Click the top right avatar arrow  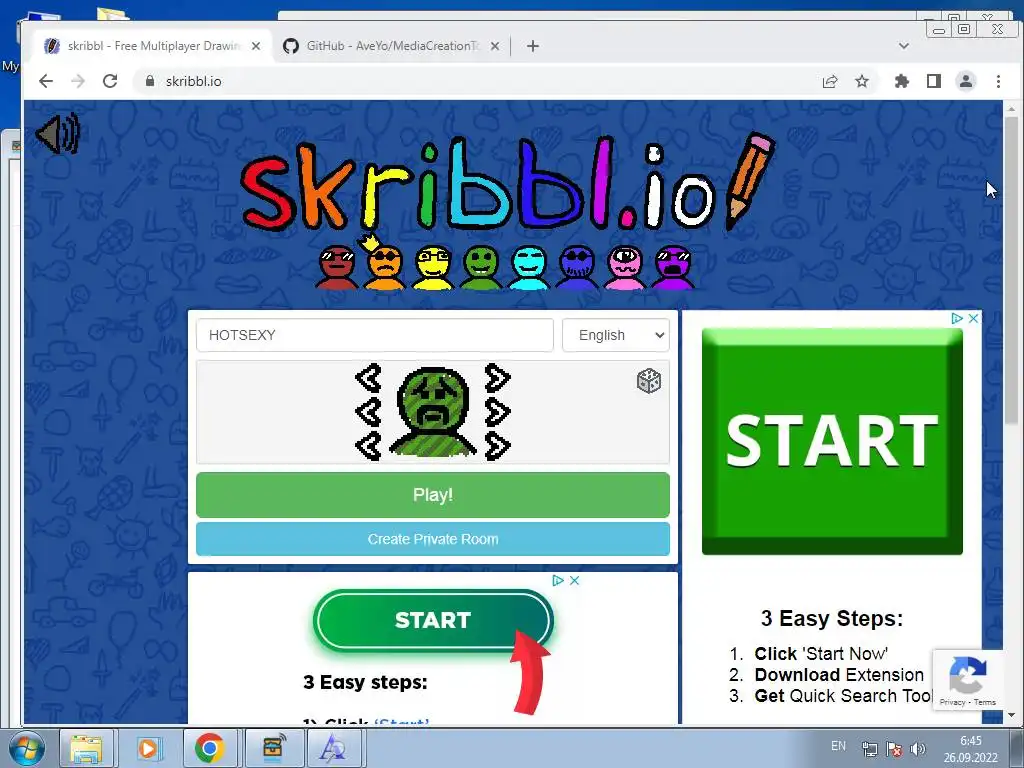point(497,378)
